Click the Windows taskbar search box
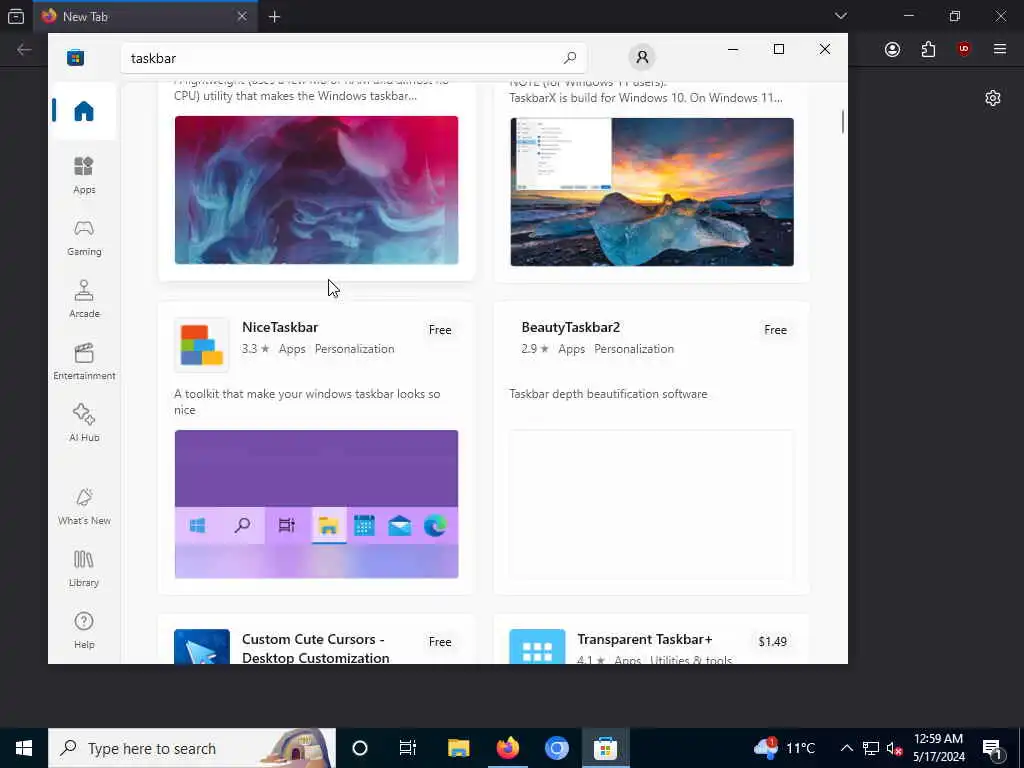This screenshot has height=768, width=1024. 192,748
